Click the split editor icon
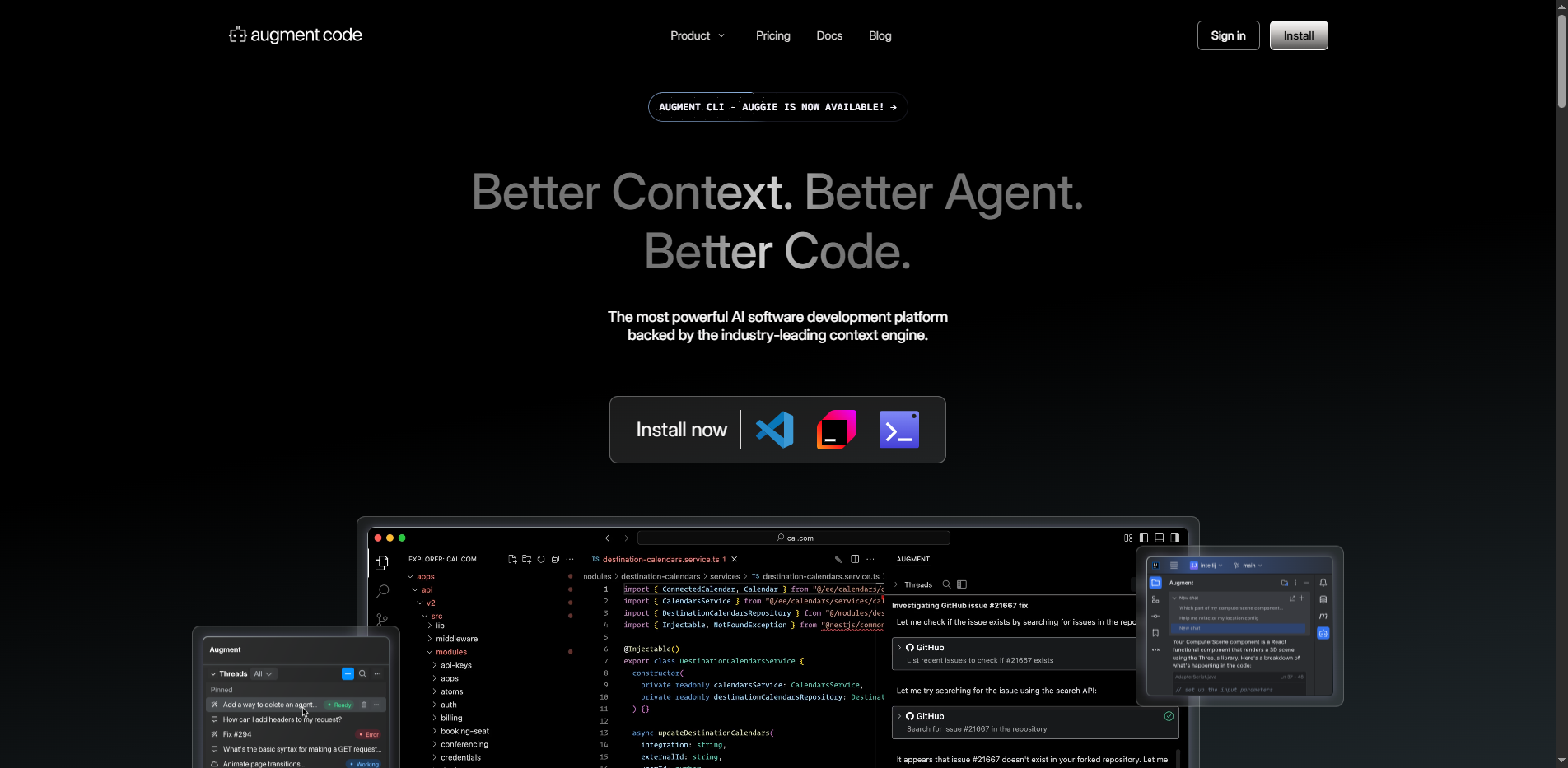 coord(855,559)
